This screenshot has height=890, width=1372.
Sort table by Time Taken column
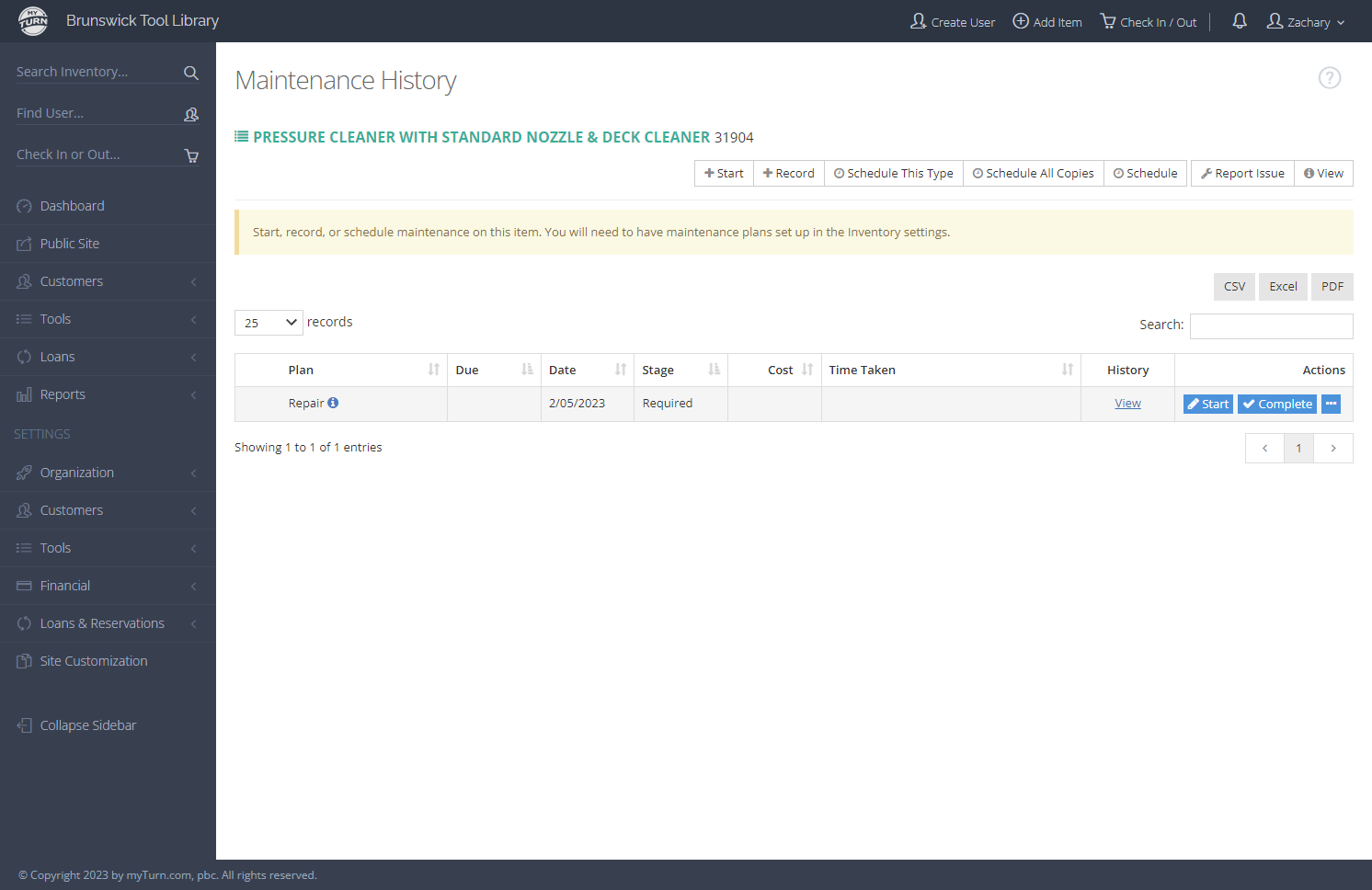point(951,370)
